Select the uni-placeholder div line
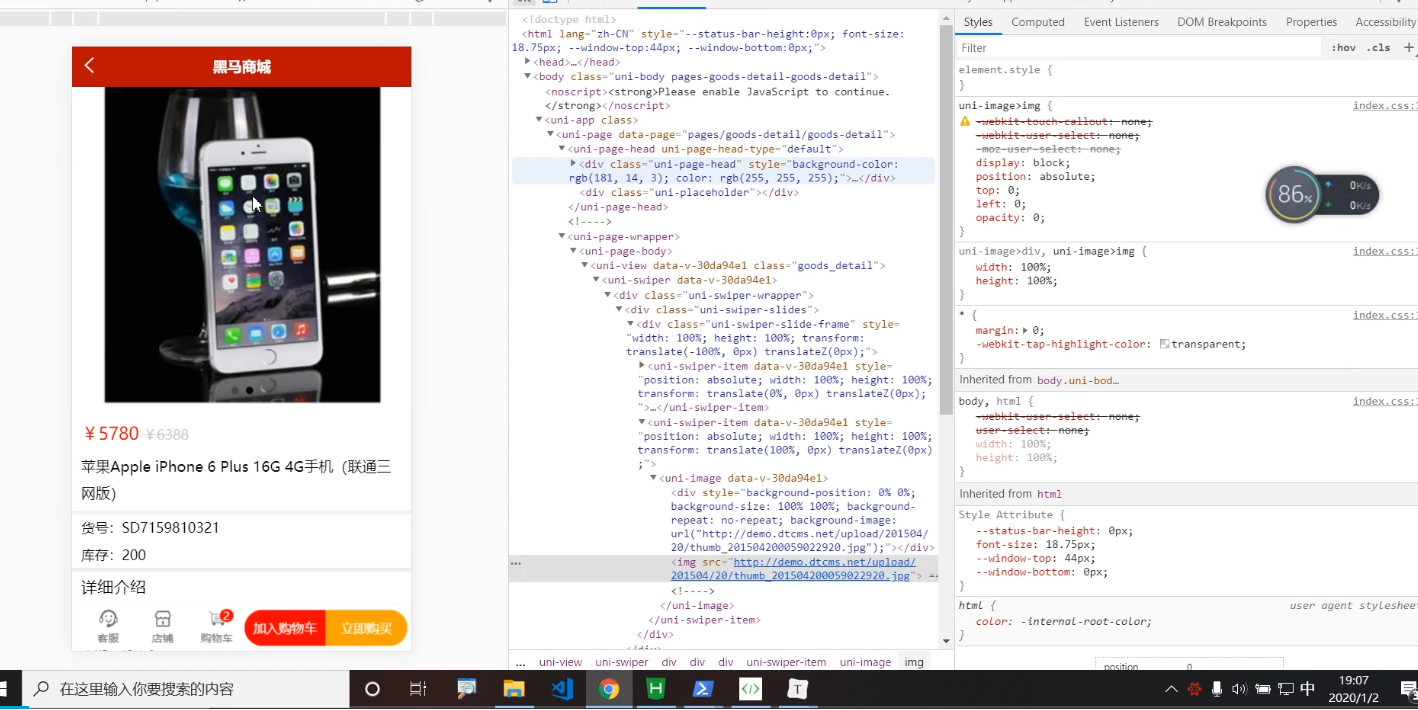Viewport: 1418px width, 710px height. click(x=690, y=192)
